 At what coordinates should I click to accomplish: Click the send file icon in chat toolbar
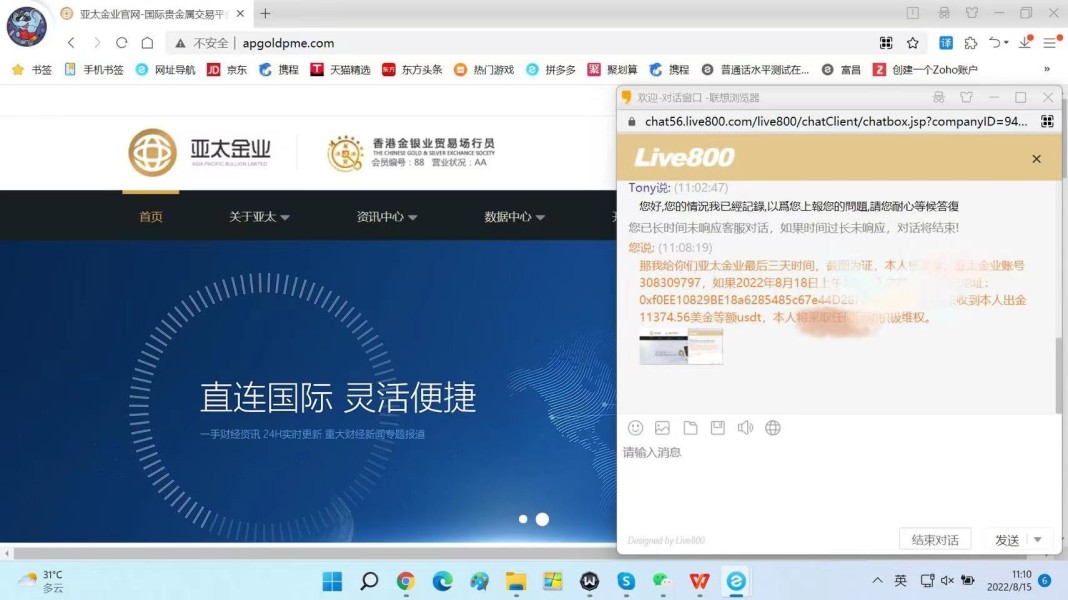pyautogui.click(x=690, y=428)
